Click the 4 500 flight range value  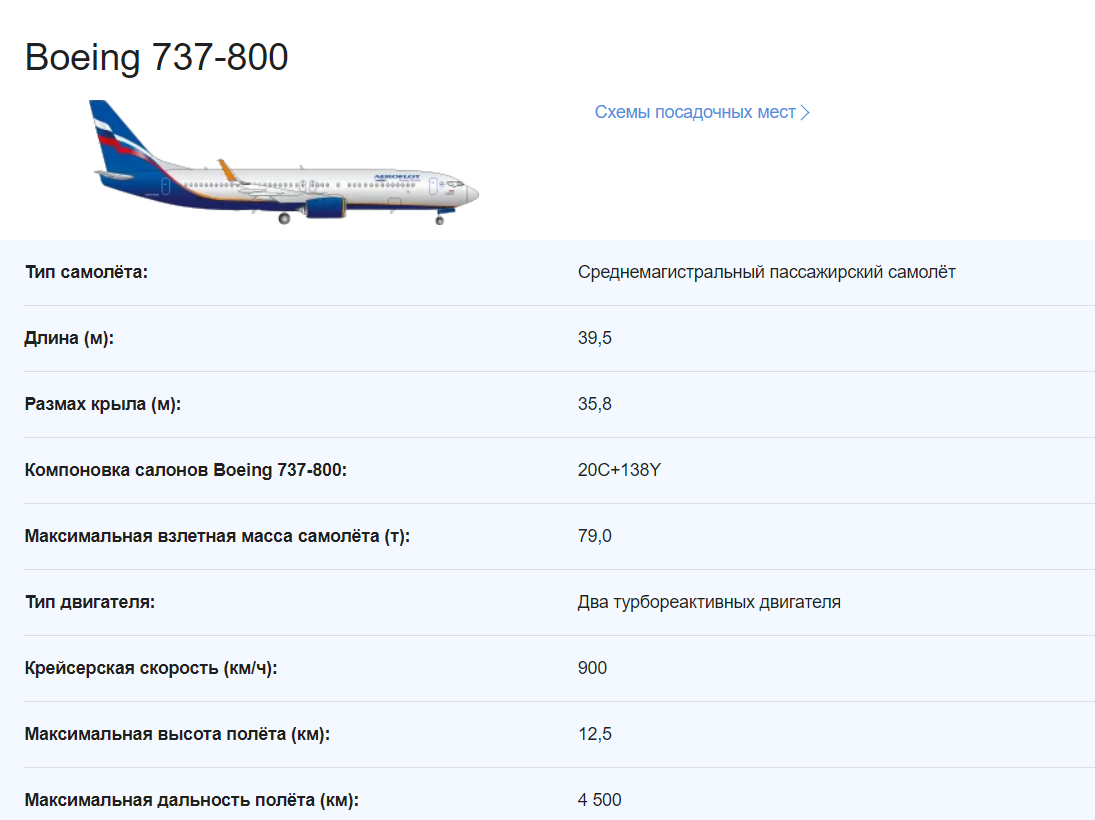pyautogui.click(x=599, y=800)
